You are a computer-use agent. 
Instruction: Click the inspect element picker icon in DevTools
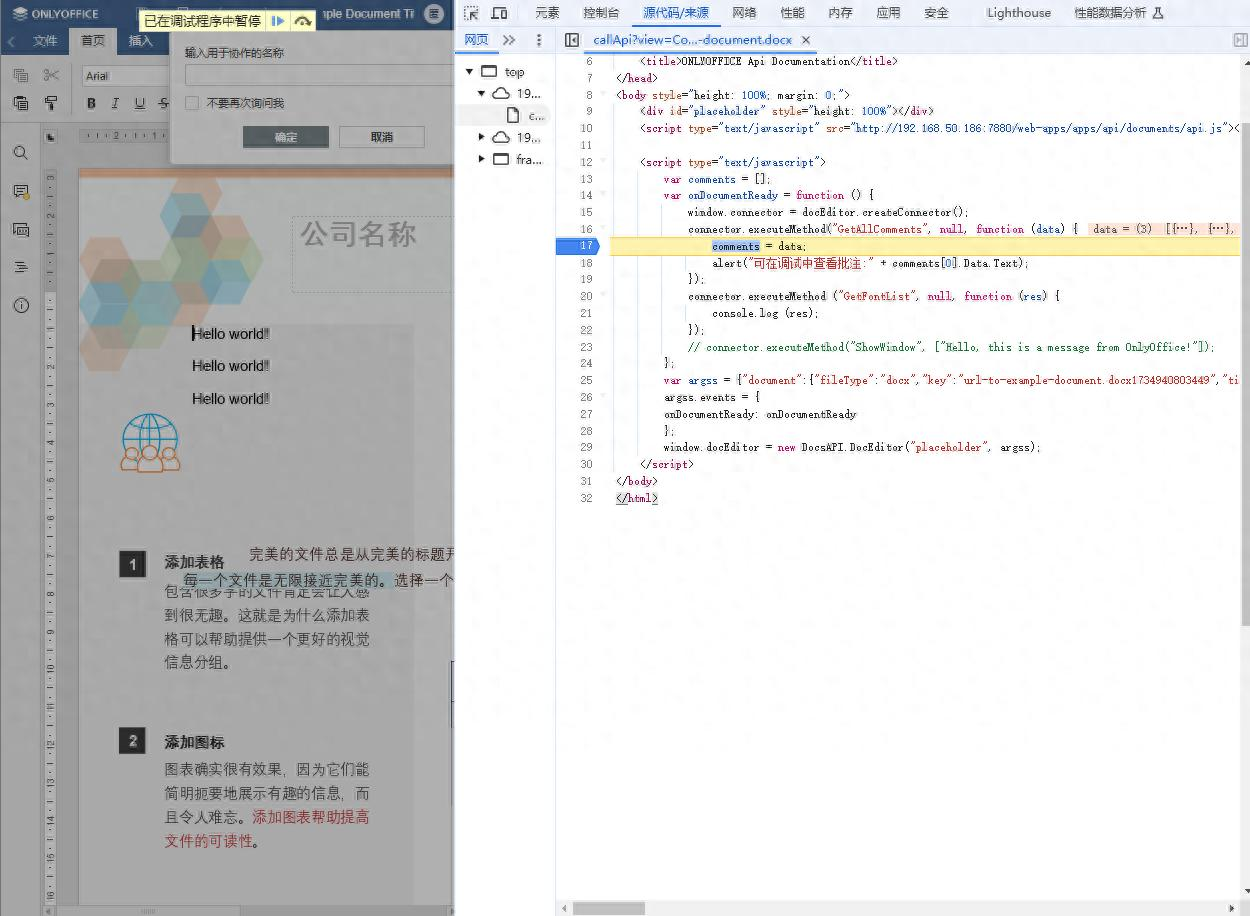[471, 13]
